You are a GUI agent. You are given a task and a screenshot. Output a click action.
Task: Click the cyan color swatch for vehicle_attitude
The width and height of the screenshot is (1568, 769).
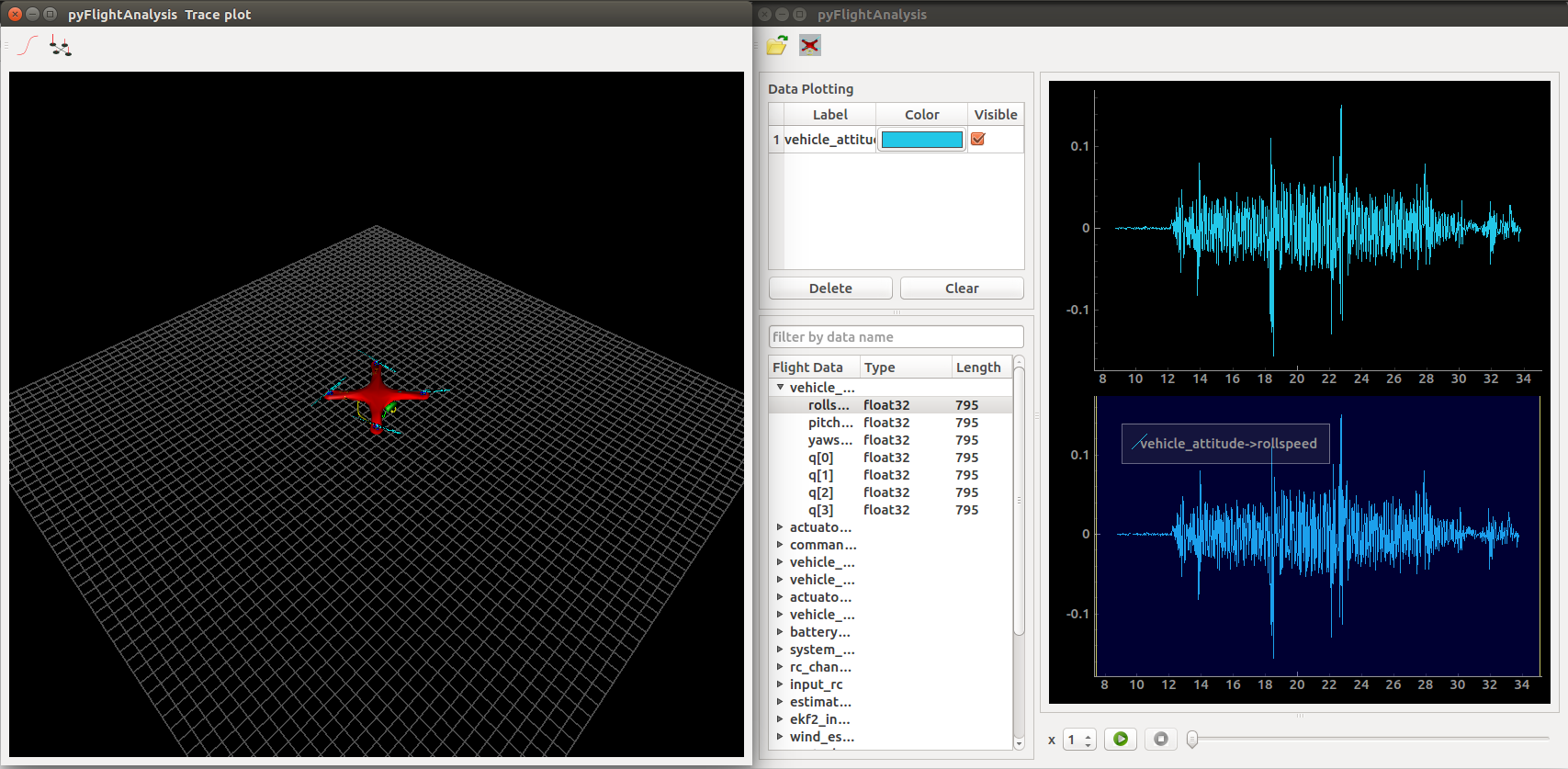click(x=921, y=140)
